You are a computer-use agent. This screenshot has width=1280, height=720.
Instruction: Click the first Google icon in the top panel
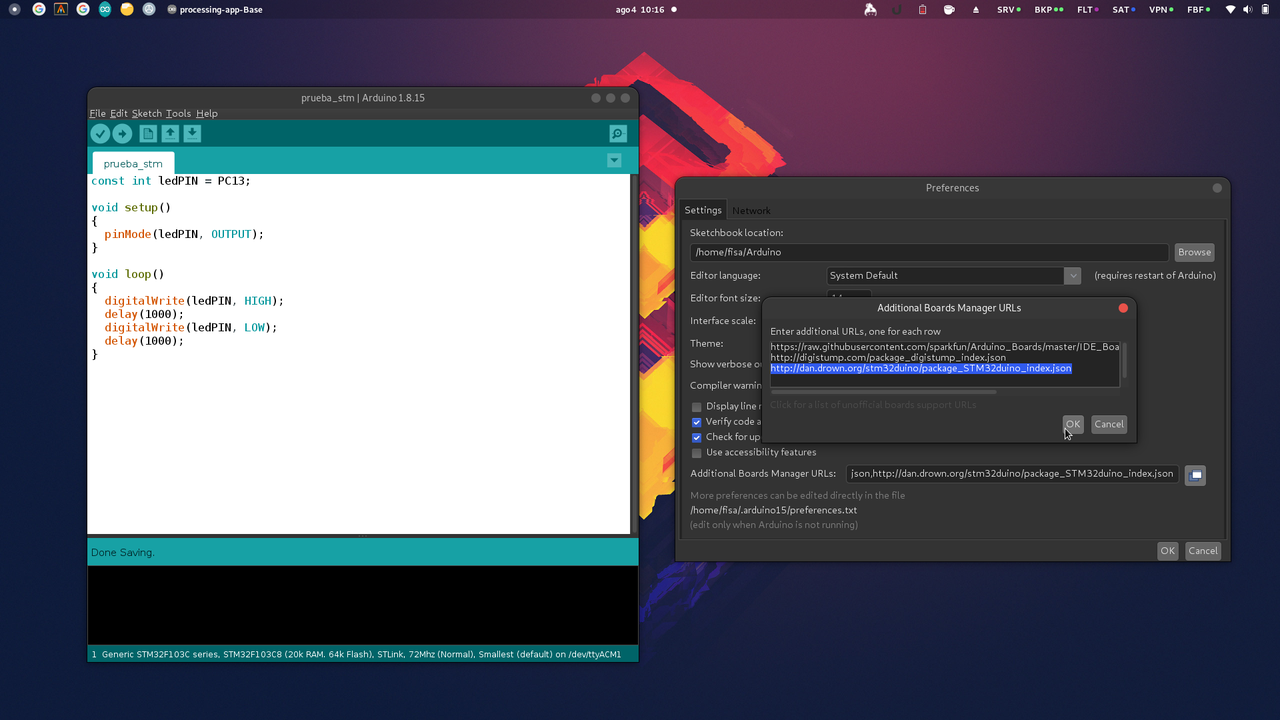point(39,9)
